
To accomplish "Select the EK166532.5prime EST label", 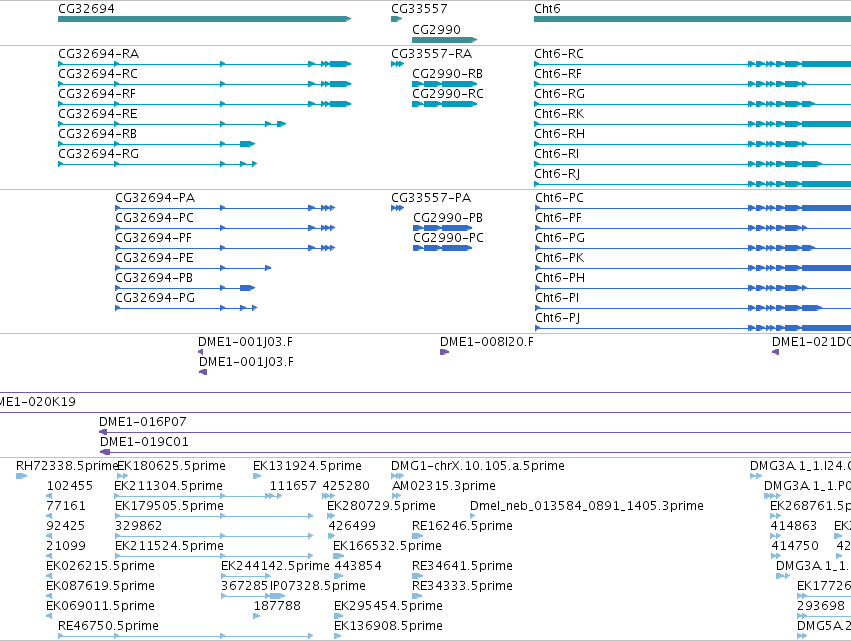I will coord(387,546).
